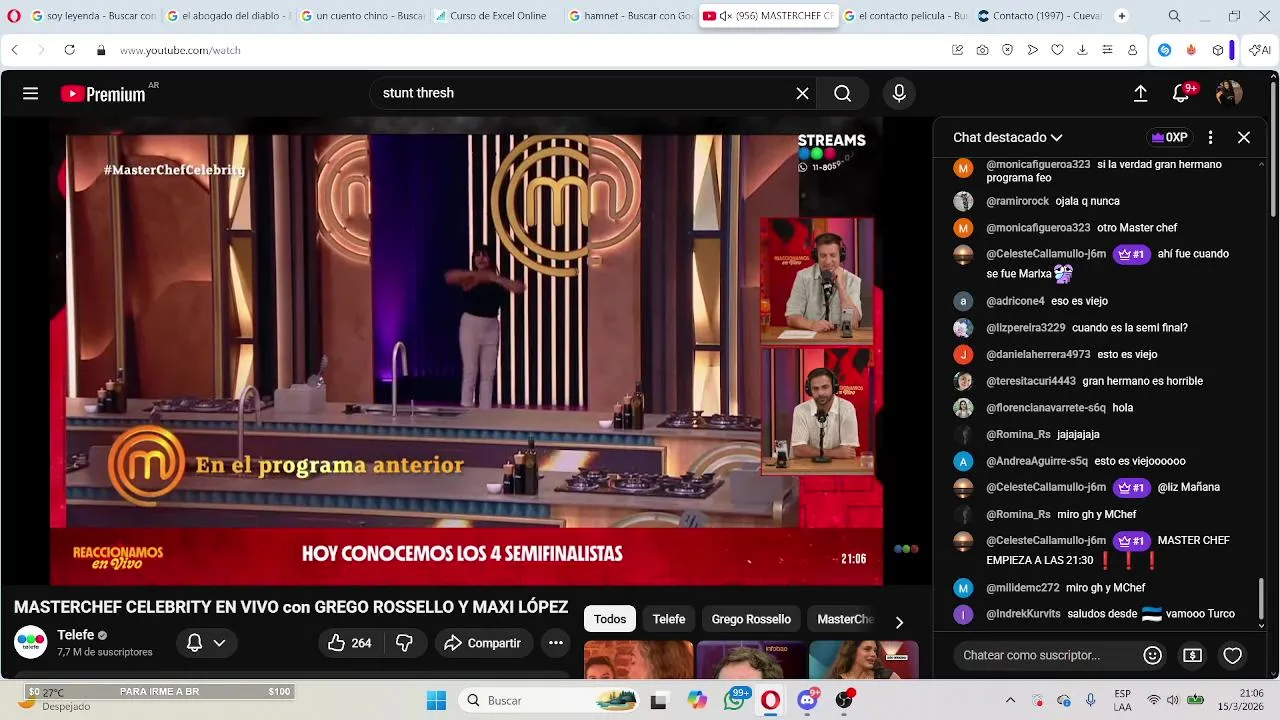The width and height of the screenshot is (1280, 720).
Task: Open OBS Studio from taskbar
Action: click(x=844, y=701)
